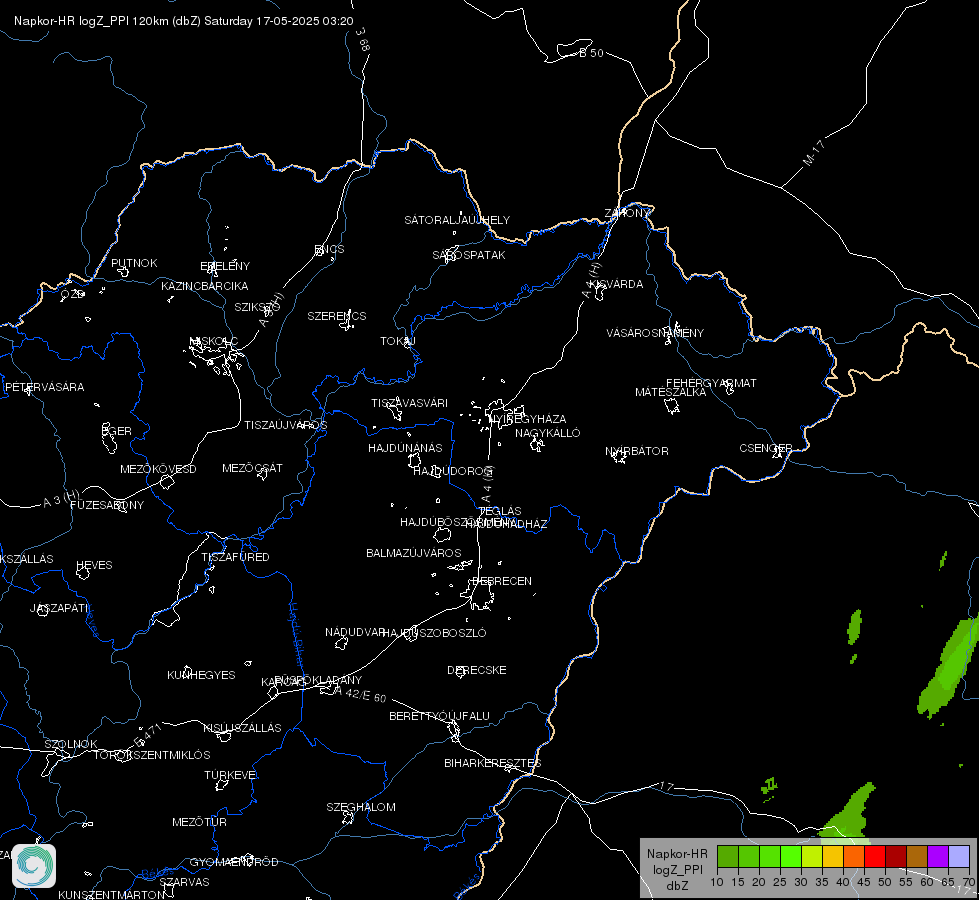The width and height of the screenshot is (979, 900).
Task: Select the SZERENCS label
Action: coord(337,316)
